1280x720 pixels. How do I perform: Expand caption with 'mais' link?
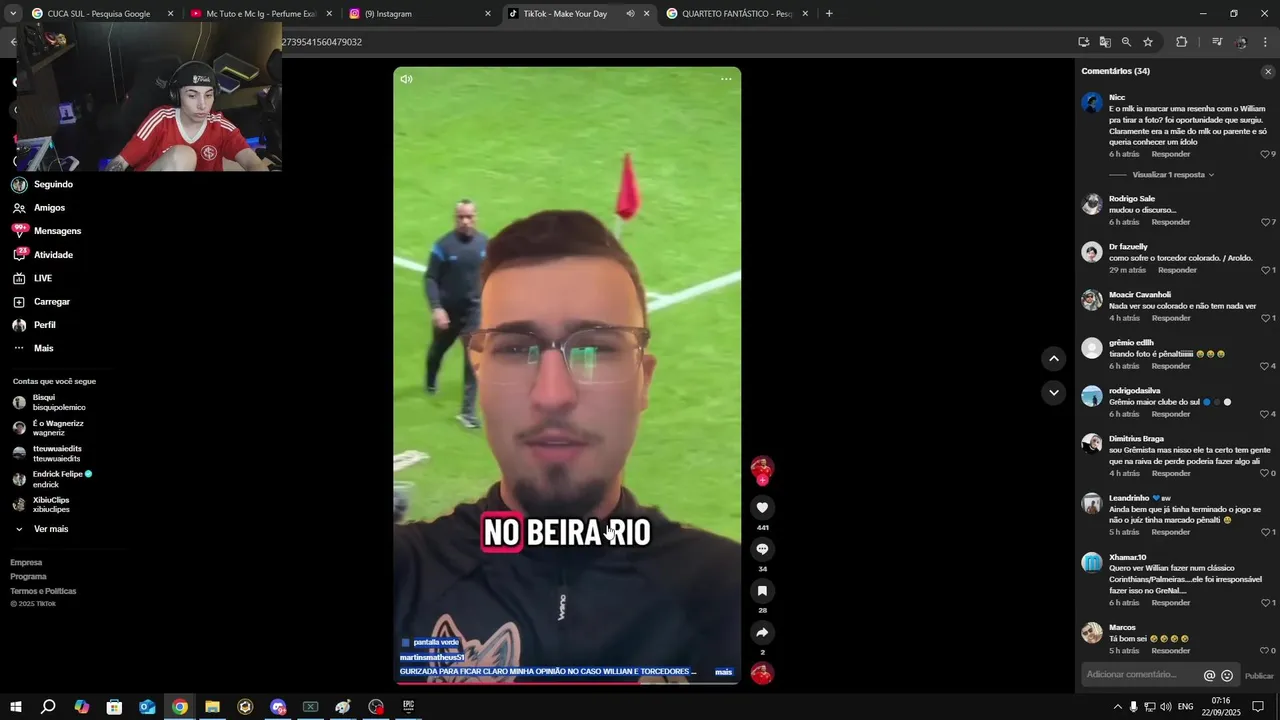pos(724,672)
